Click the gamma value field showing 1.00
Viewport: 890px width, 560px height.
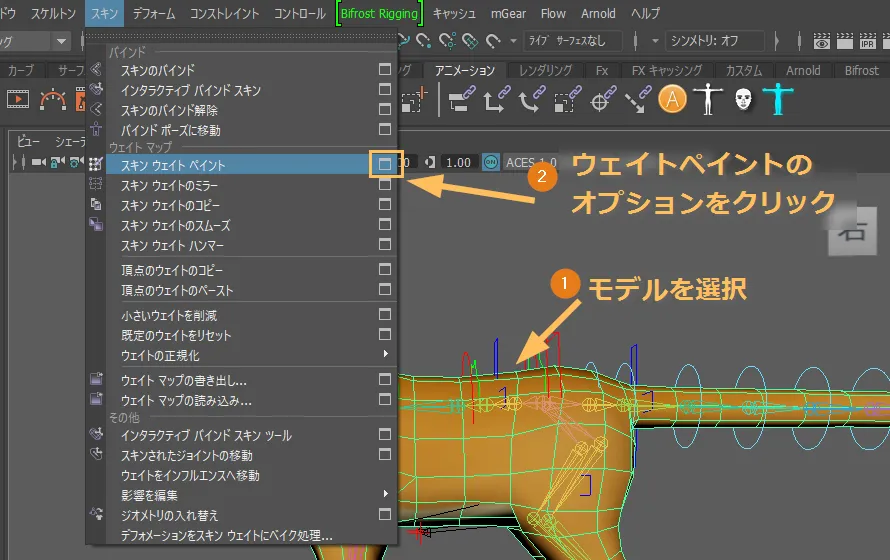click(x=458, y=162)
